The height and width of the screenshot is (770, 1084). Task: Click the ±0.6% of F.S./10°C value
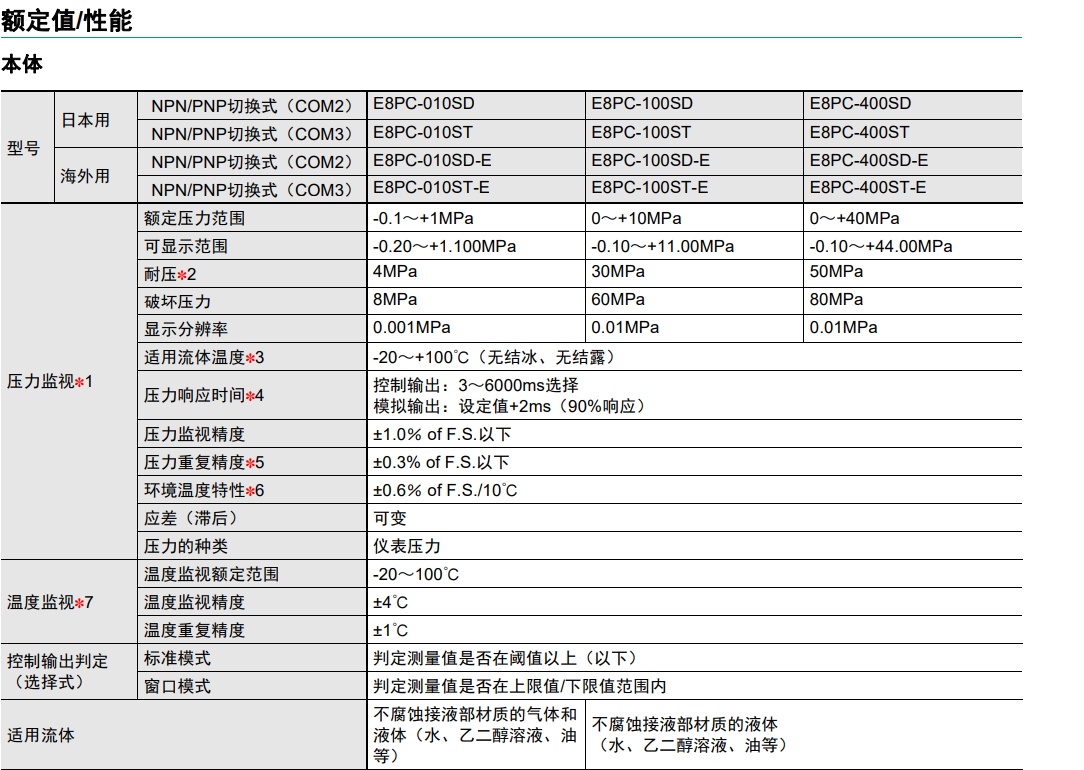445,491
